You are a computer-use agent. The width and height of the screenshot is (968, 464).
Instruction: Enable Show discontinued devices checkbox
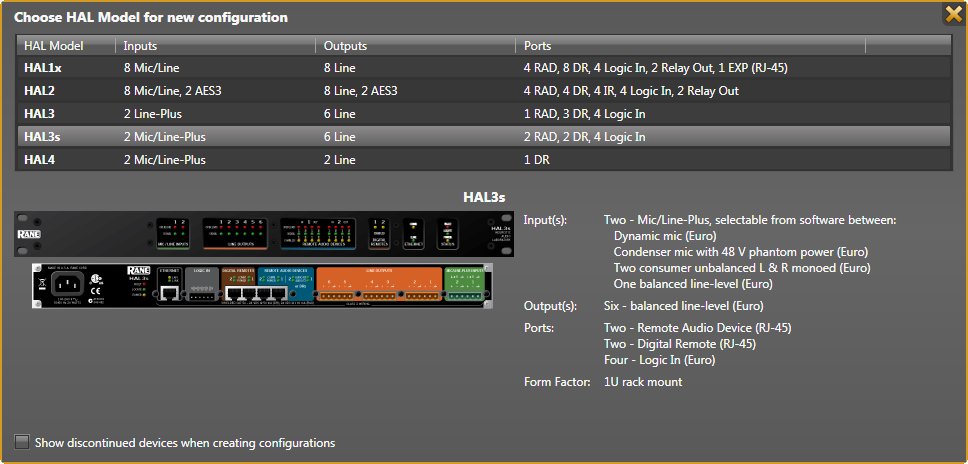[22, 442]
